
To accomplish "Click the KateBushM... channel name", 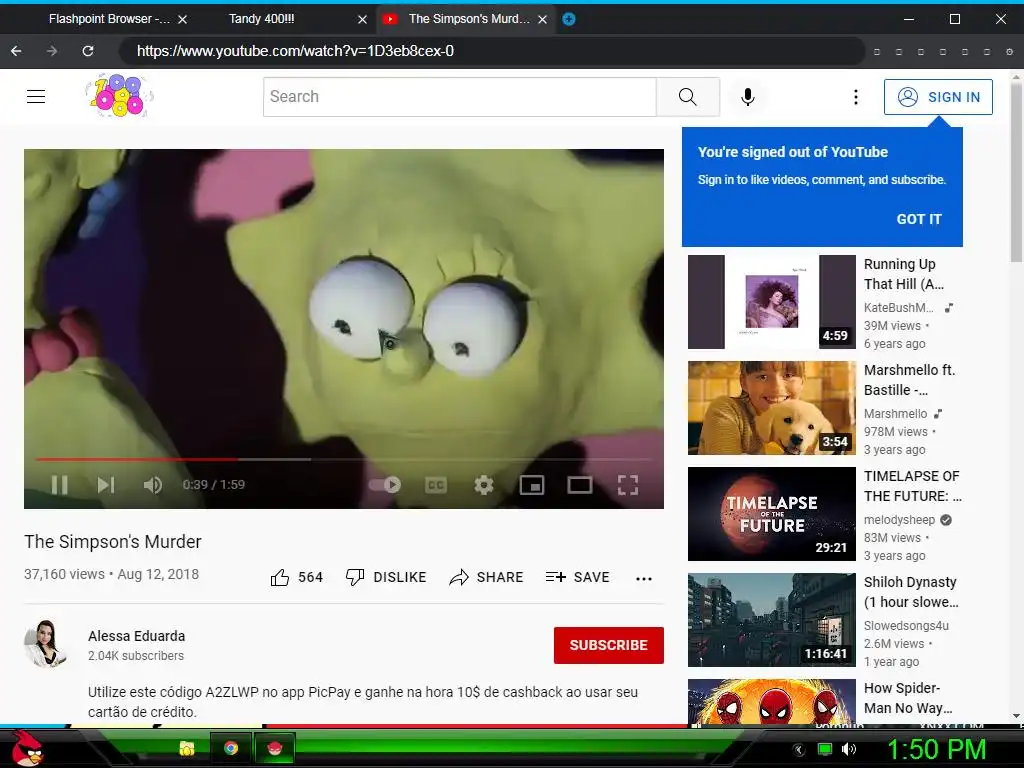I will [x=899, y=308].
